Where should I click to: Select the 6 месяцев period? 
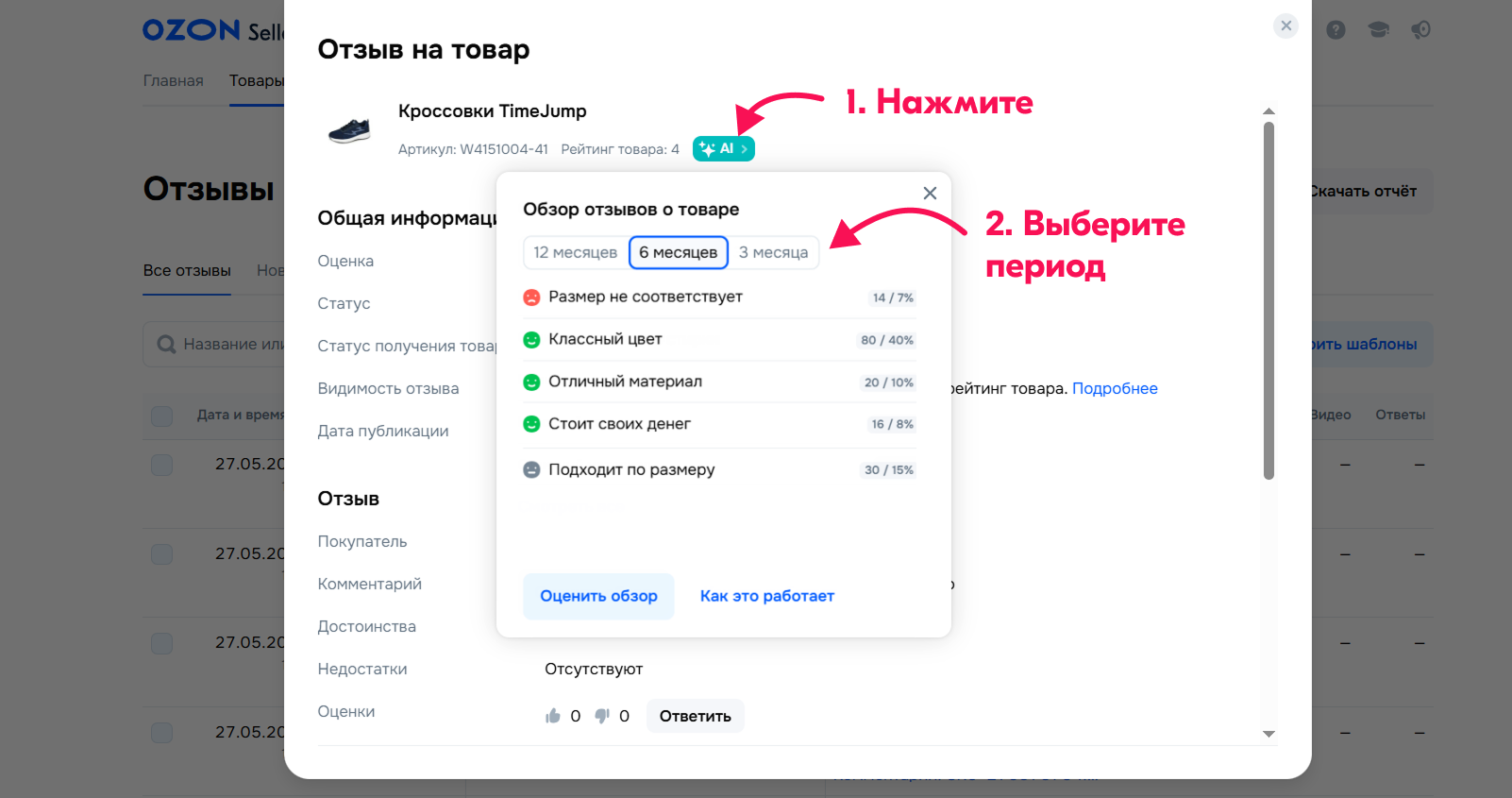[x=678, y=253]
